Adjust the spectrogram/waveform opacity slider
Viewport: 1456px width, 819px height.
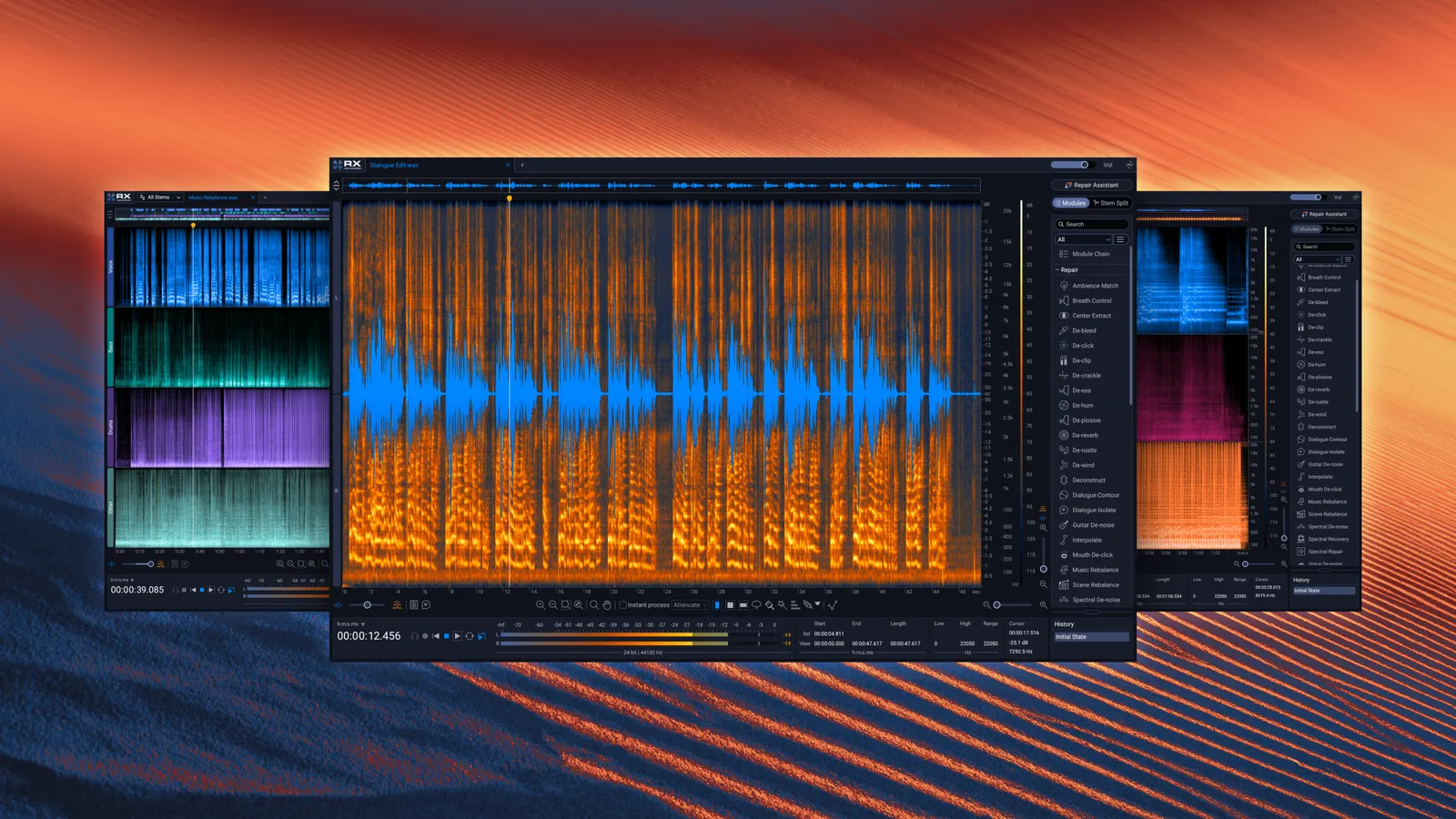tap(368, 605)
